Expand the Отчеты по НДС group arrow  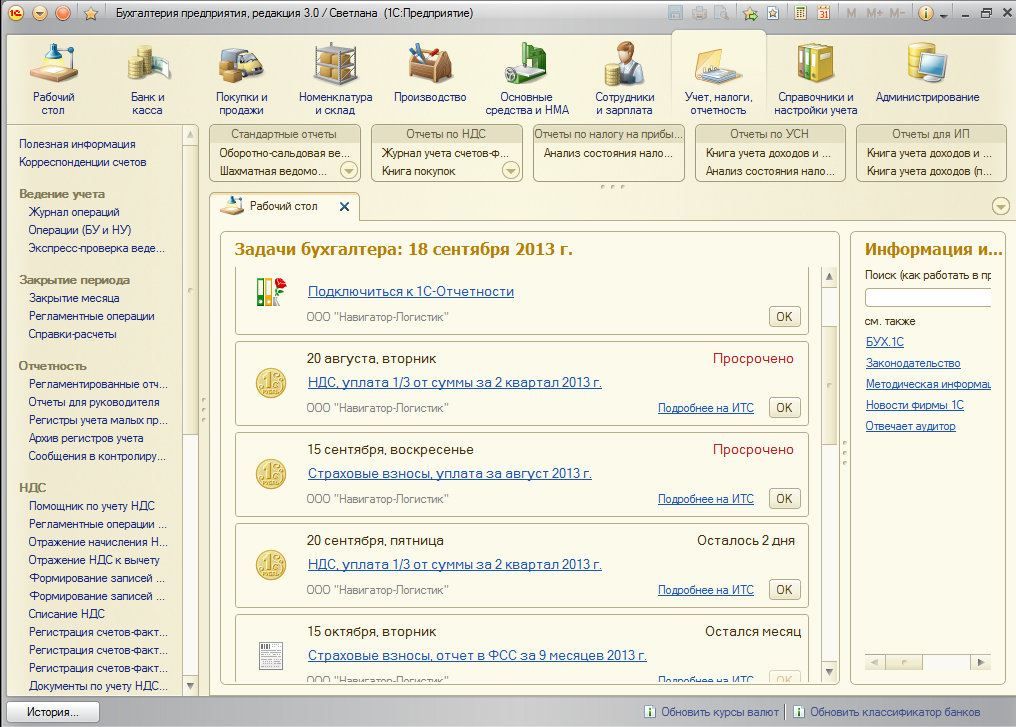click(511, 170)
